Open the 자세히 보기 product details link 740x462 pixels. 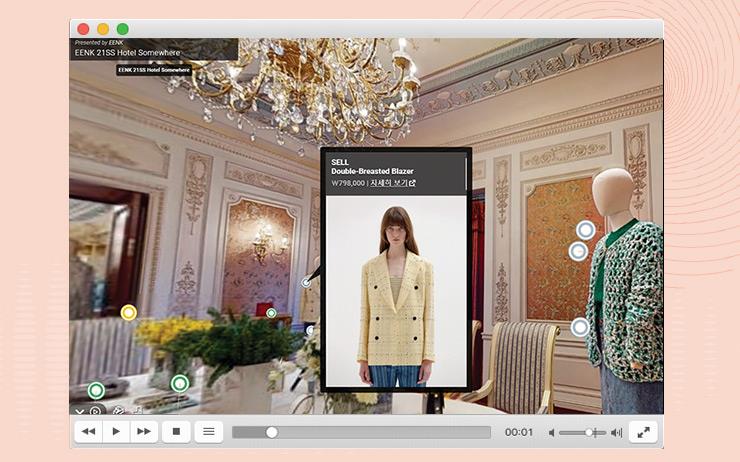point(392,183)
